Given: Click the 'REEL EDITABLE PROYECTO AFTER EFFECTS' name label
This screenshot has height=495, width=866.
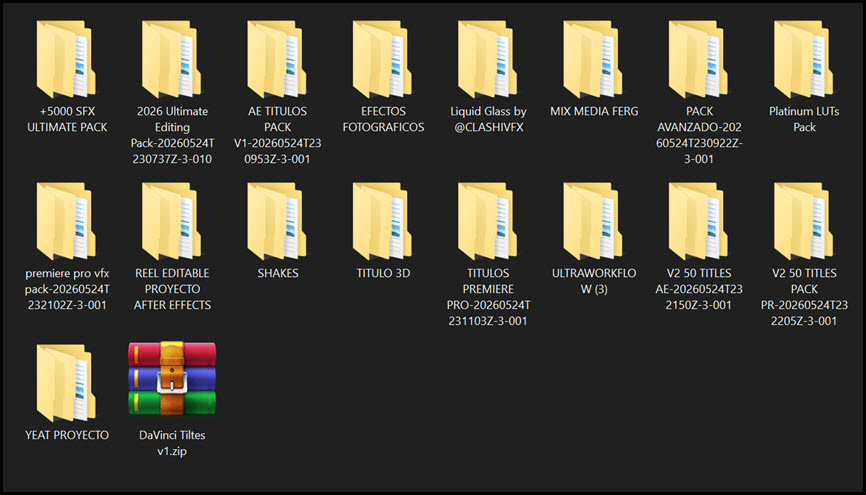Looking at the screenshot, I should click(172, 289).
